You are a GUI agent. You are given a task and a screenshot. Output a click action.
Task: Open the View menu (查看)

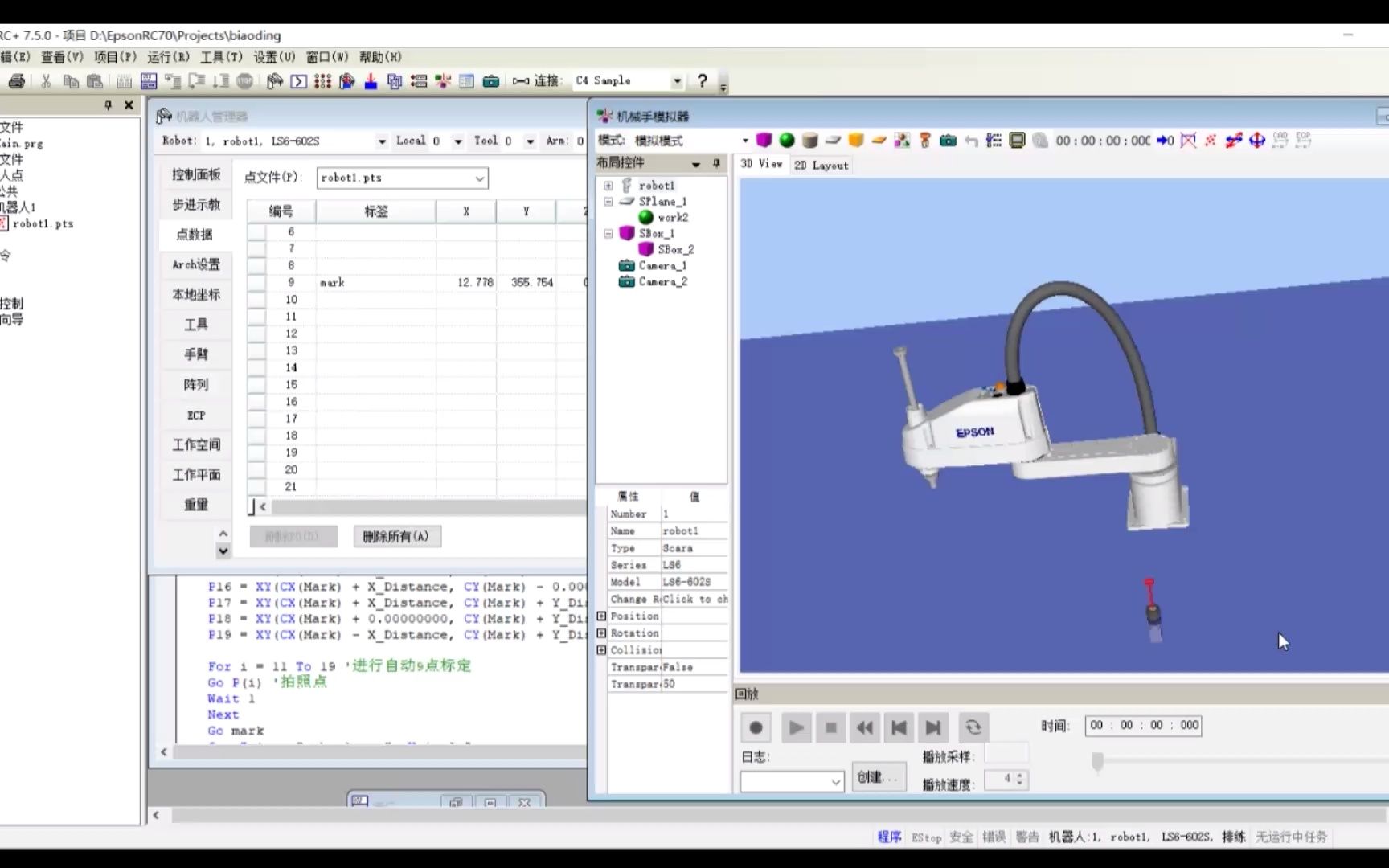(x=62, y=57)
